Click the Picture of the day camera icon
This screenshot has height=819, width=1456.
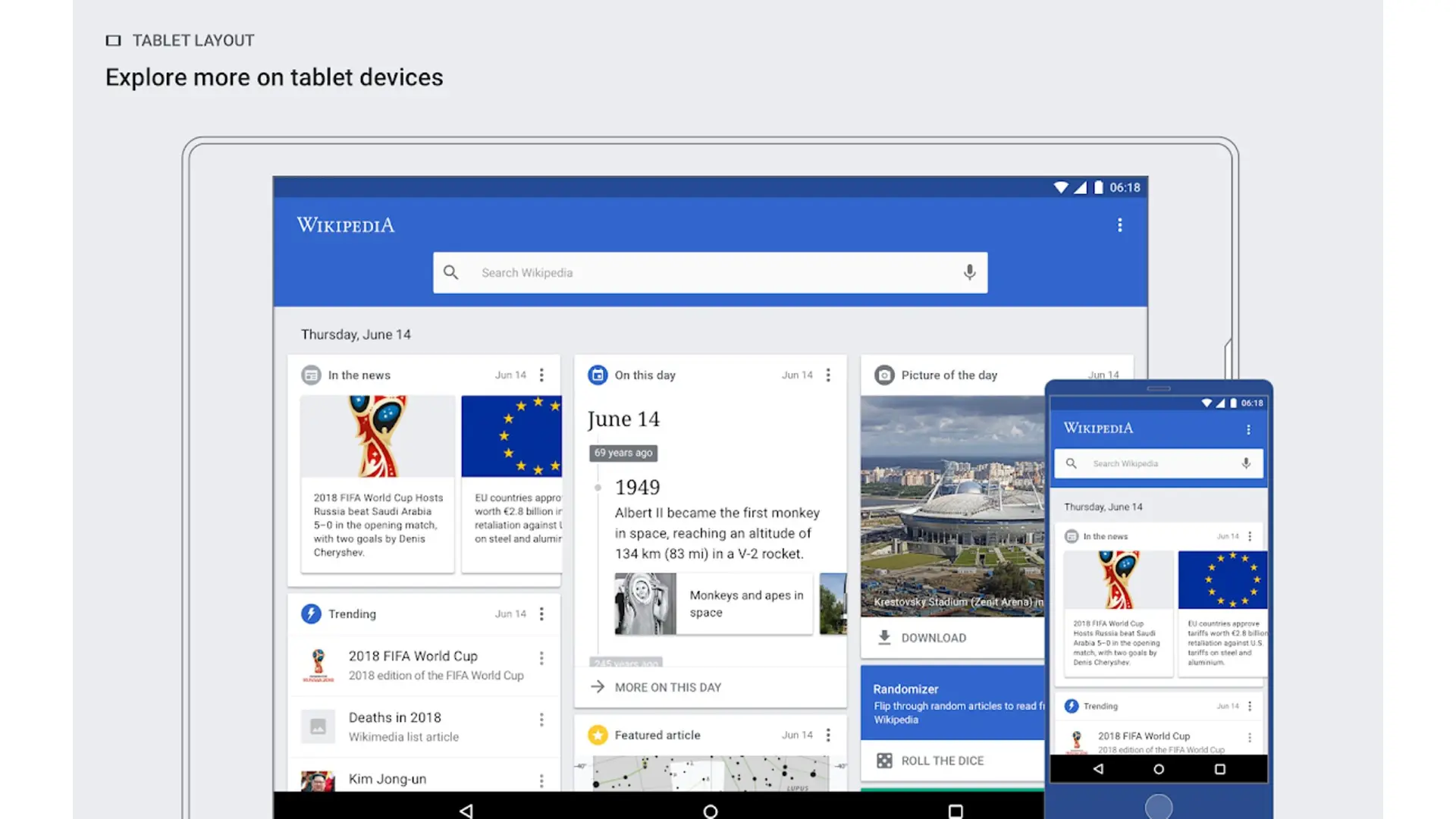coord(884,375)
